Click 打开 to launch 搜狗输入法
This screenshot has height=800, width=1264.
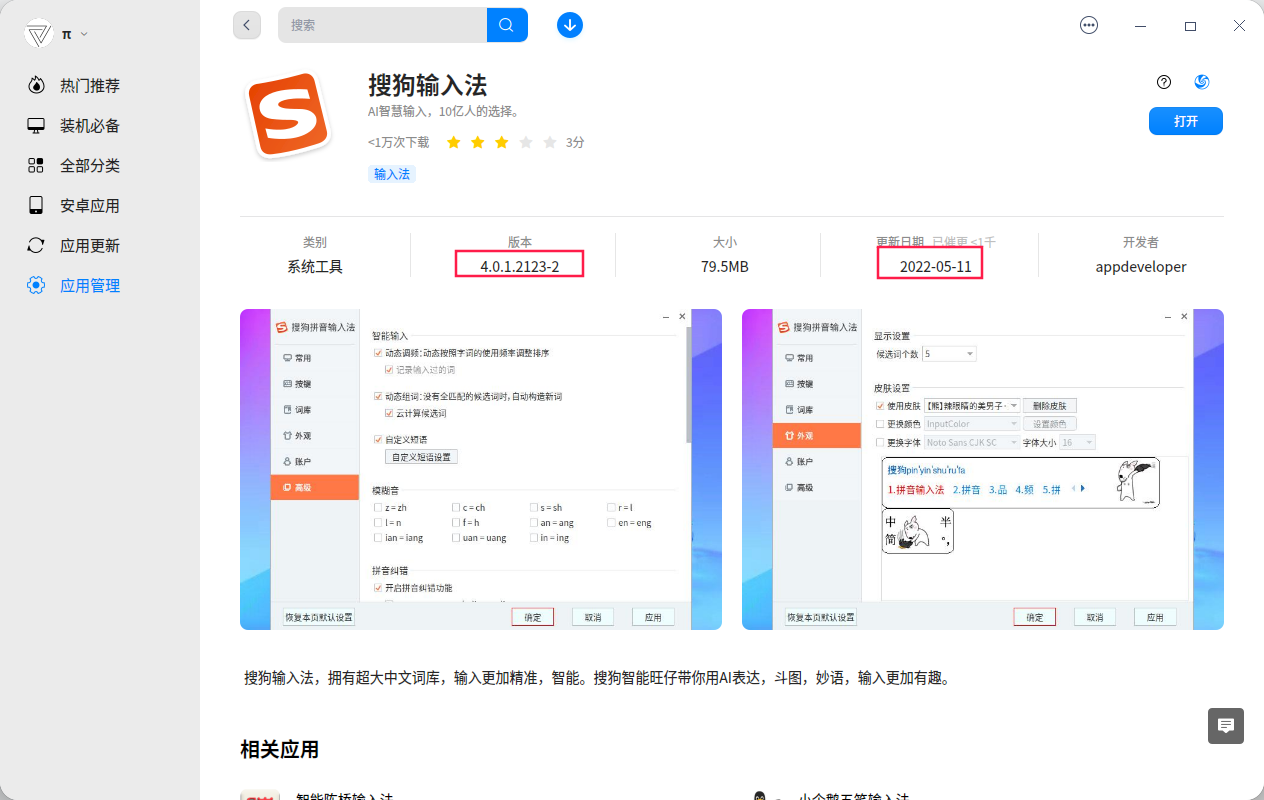click(x=1185, y=120)
